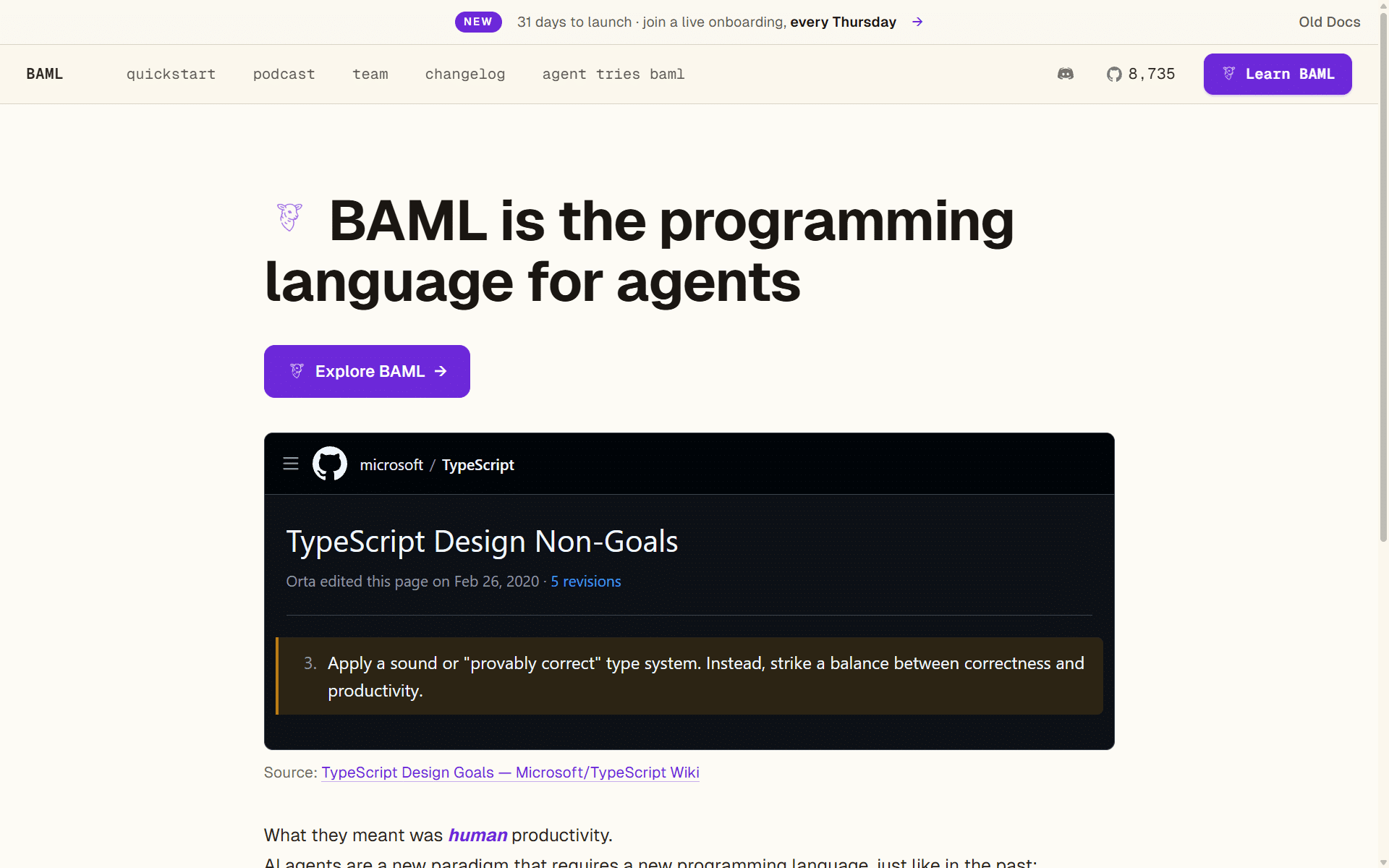Click the GitHub logo in TypeScript card
Image resolution: width=1389 pixels, height=868 pixels.
tap(330, 464)
